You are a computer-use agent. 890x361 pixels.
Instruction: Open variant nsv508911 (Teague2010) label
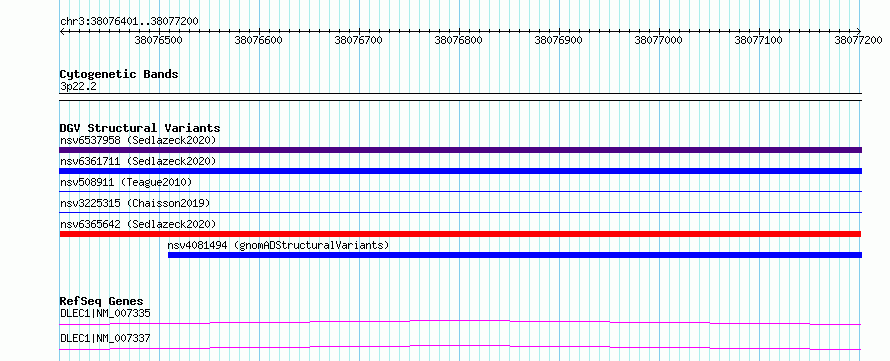pyautogui.click(x=126, y=182)
